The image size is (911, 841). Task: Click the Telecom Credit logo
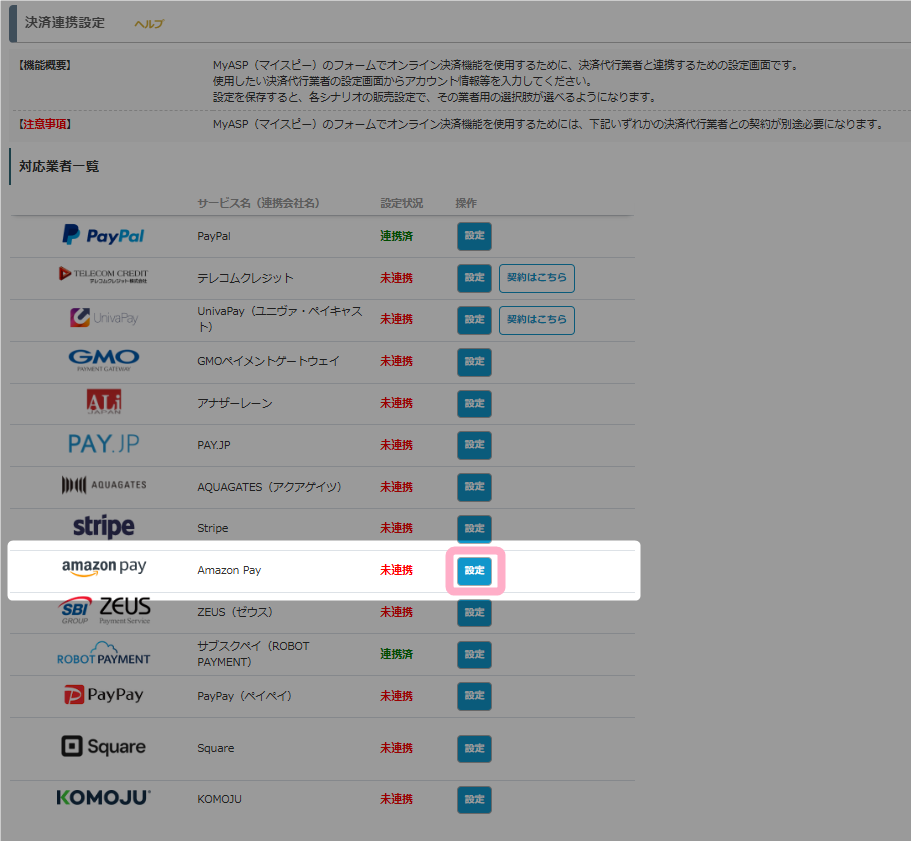tap(103, 277)
